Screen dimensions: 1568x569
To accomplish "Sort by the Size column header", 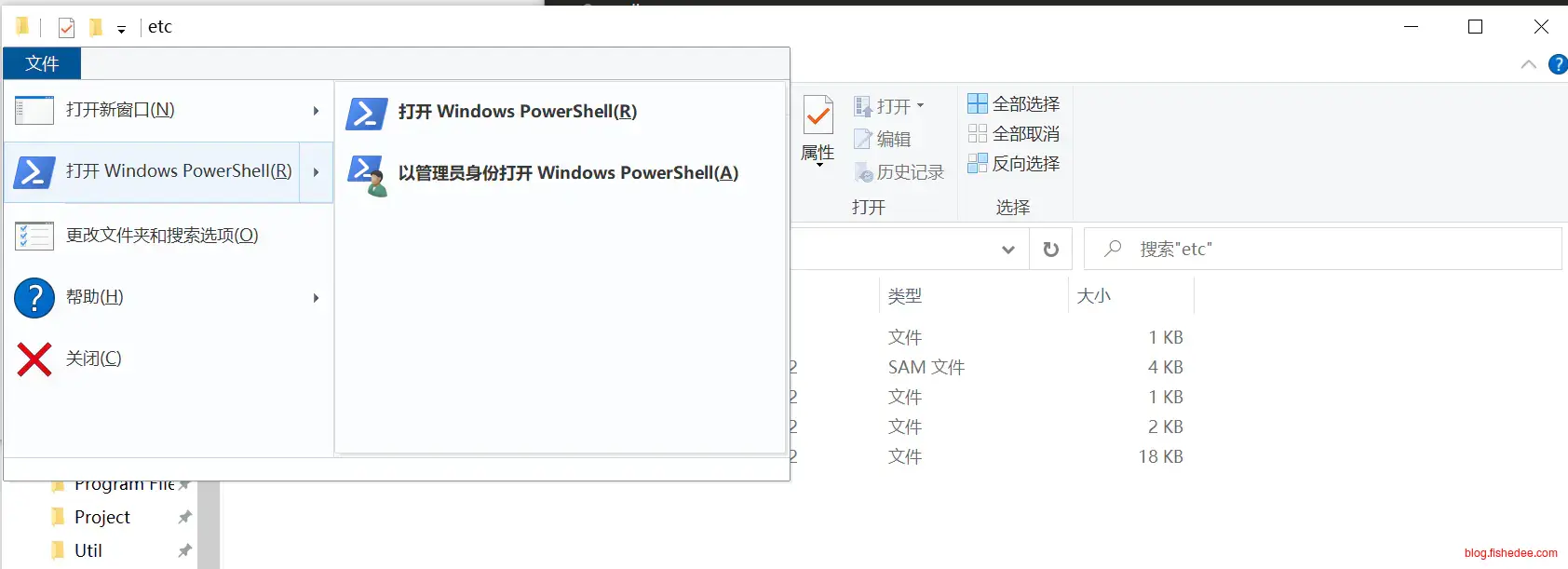I will click(1129, 296).
